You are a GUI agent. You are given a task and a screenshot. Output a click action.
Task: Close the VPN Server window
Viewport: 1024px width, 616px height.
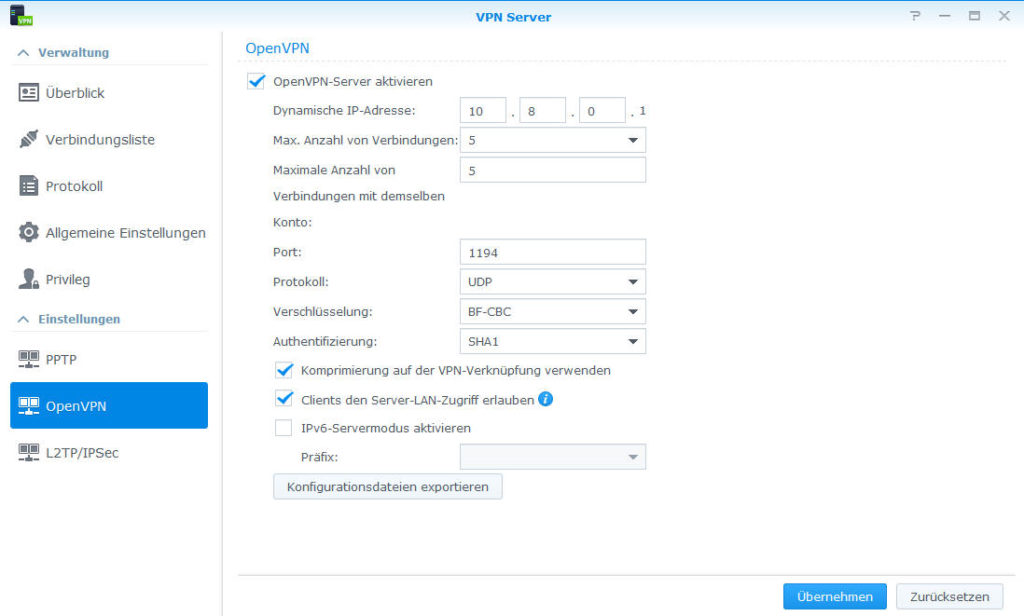click(x=1004, y=16)
